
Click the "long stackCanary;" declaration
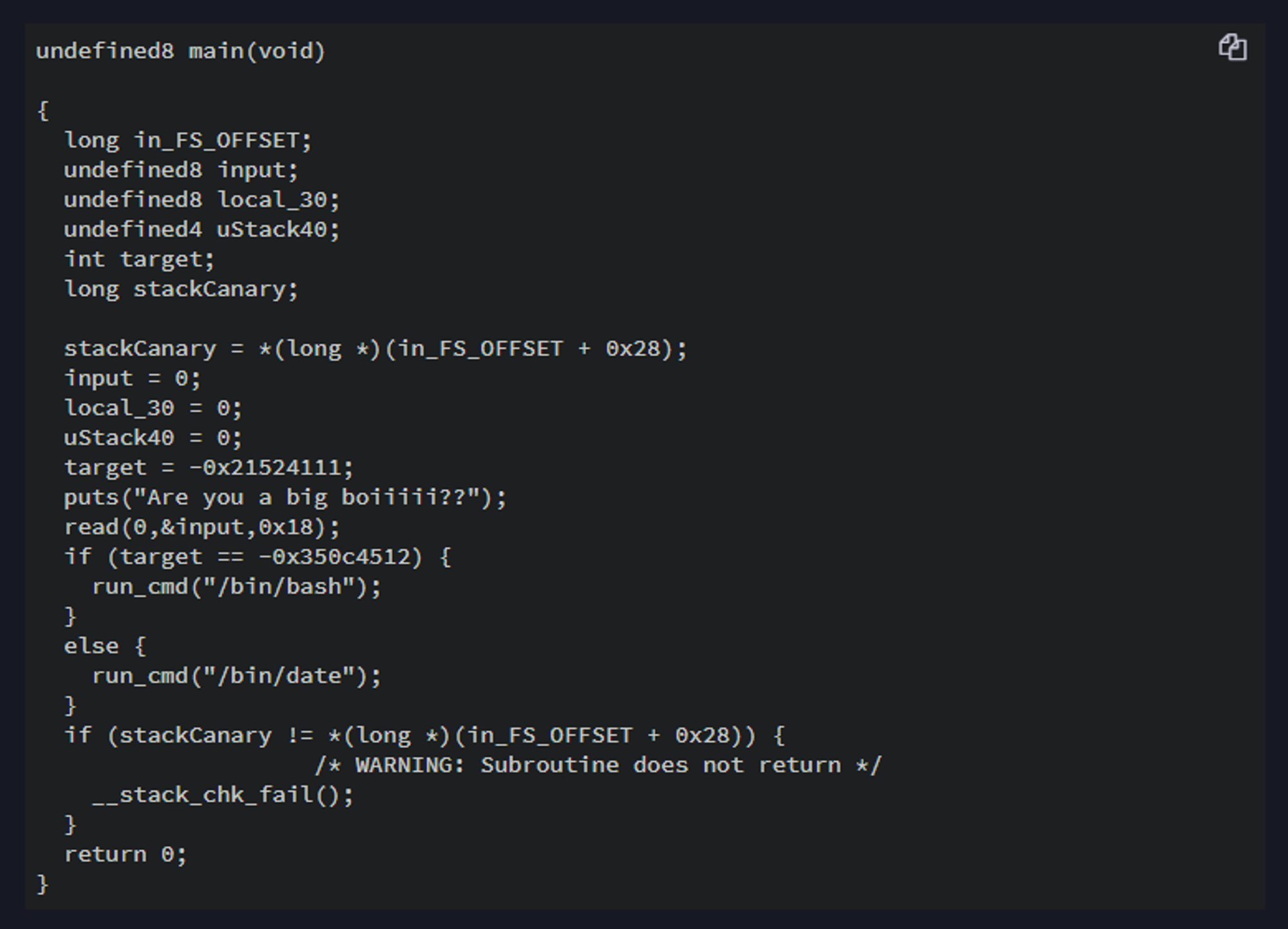click(180, 289)
